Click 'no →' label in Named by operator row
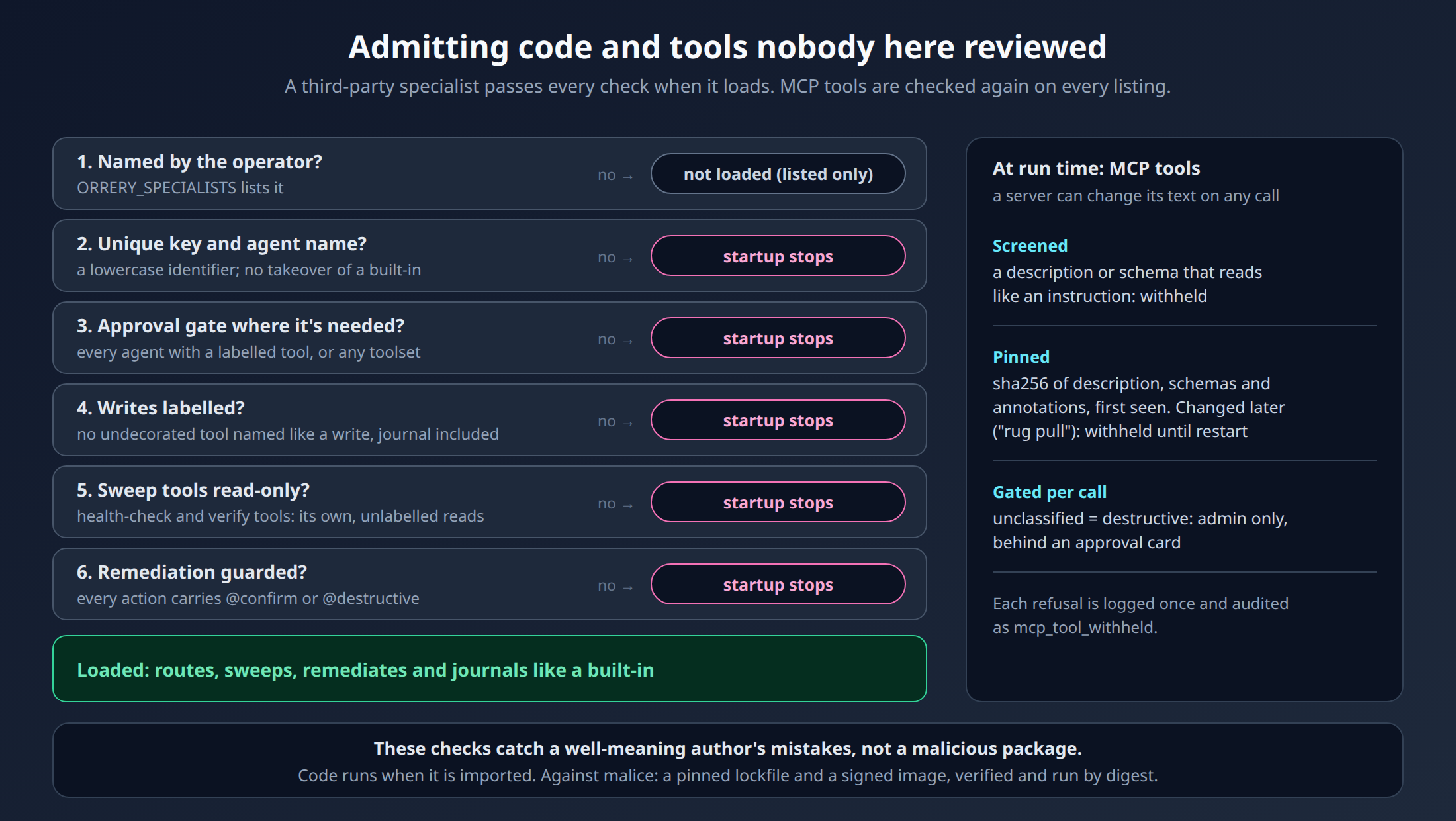The height and width of the screenshot is (821, 1456). pos(615,175)
